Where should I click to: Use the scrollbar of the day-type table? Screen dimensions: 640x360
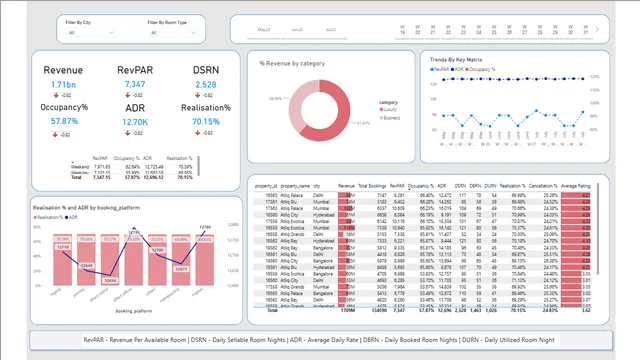pos(199,166)
